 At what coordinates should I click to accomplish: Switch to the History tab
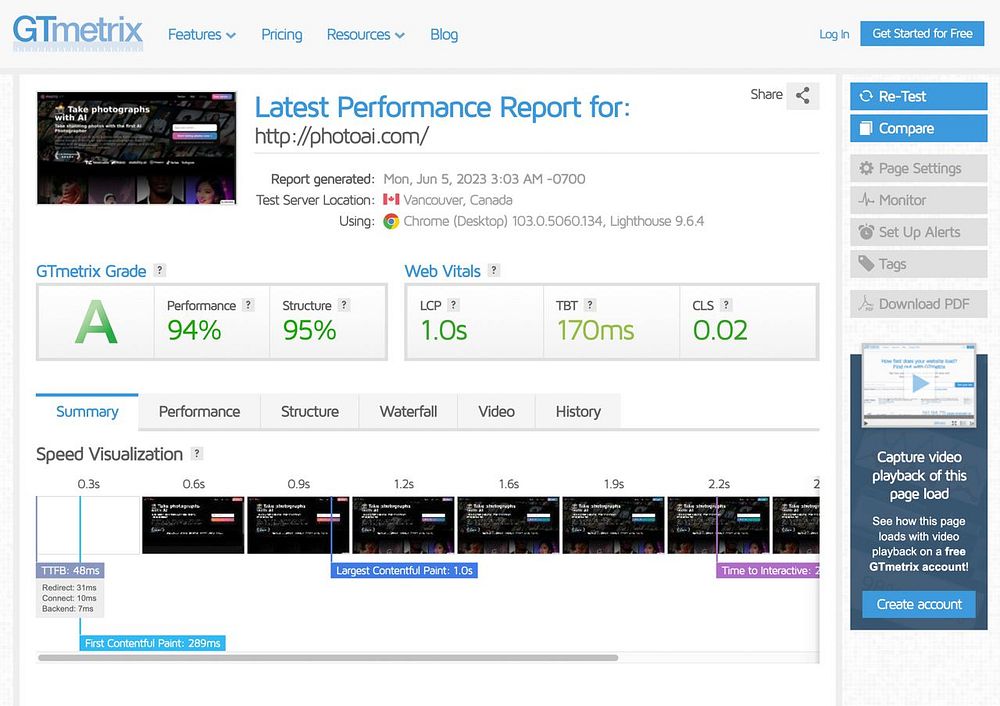[x=578, y=412]
